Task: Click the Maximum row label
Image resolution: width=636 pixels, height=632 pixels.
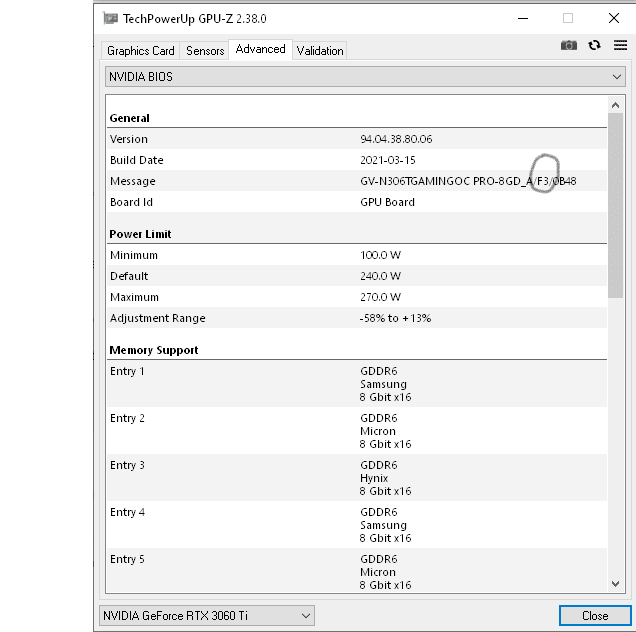Action: point(134,297)
